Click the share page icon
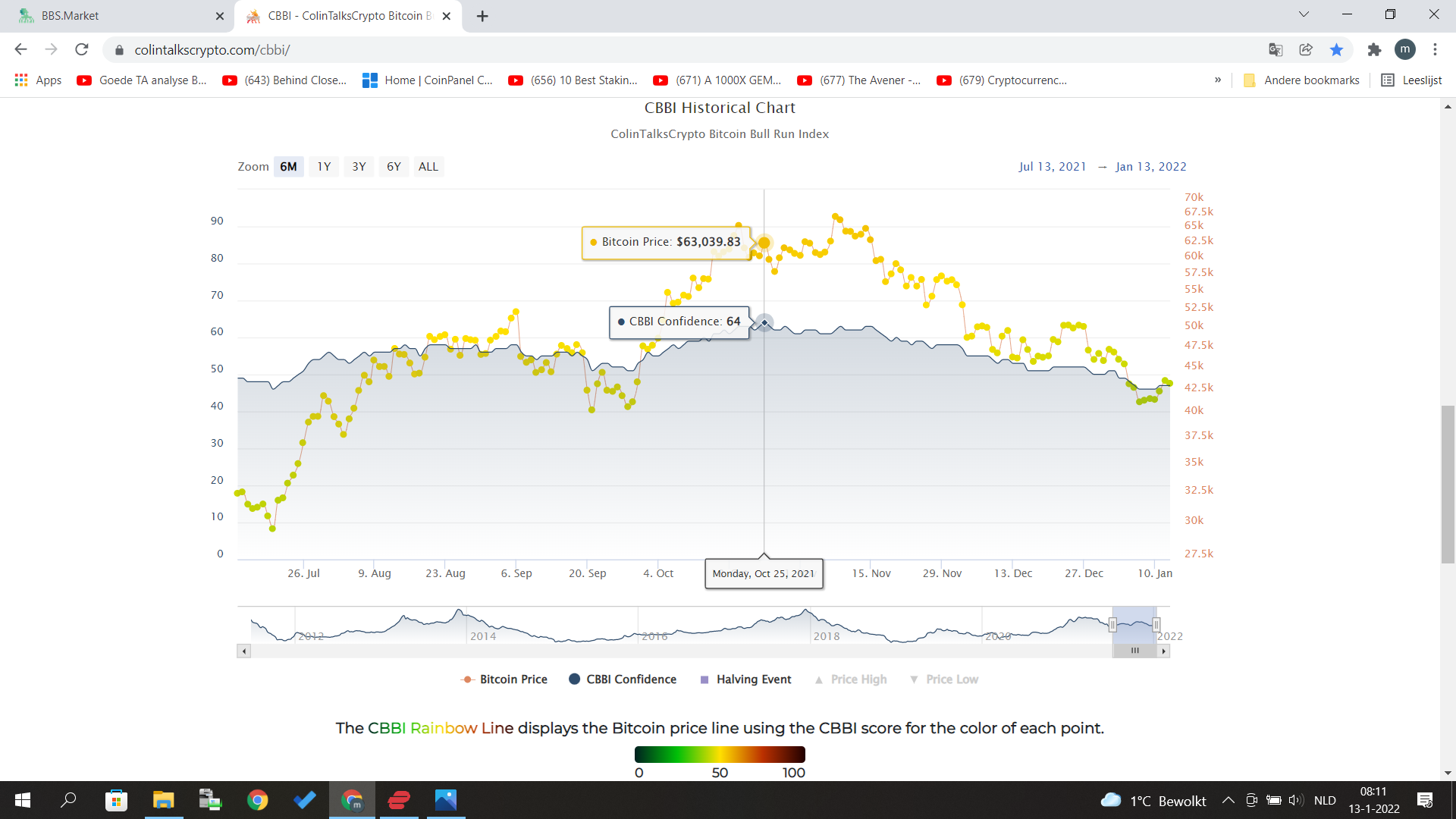Image resolution: width=1456 pixels, height=819 pixels. pos(1306,49)
